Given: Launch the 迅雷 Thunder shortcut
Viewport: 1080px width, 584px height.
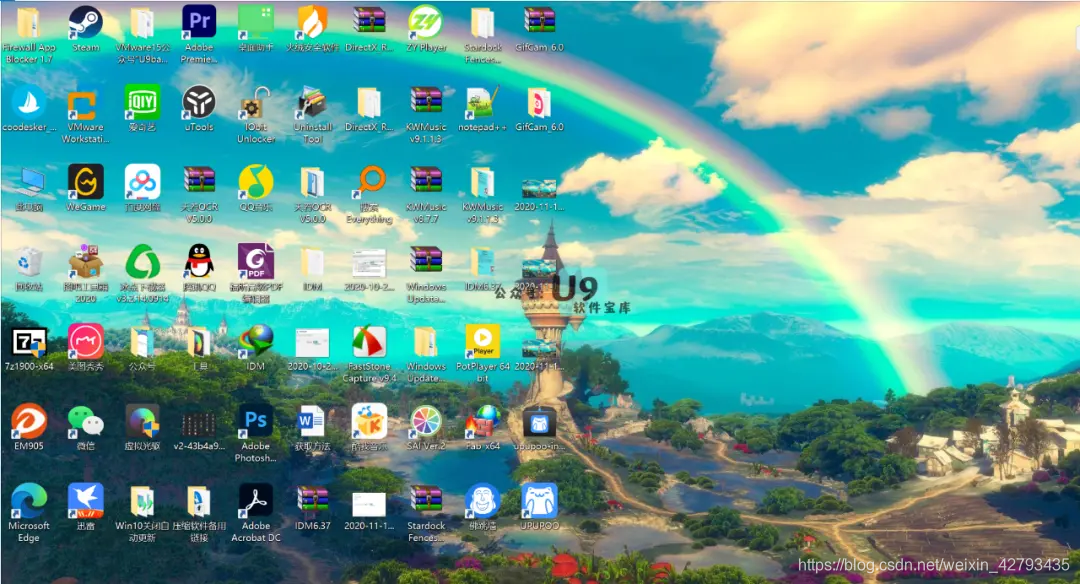Looking at the screenshot, I should click(85, 501).
